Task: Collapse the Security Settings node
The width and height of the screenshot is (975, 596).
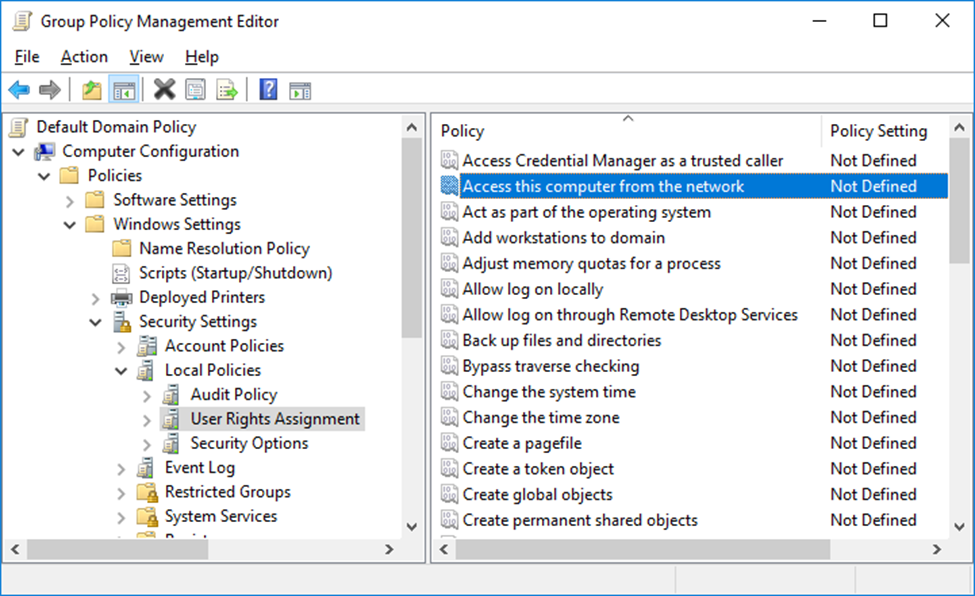Action: tap(96, 322)
